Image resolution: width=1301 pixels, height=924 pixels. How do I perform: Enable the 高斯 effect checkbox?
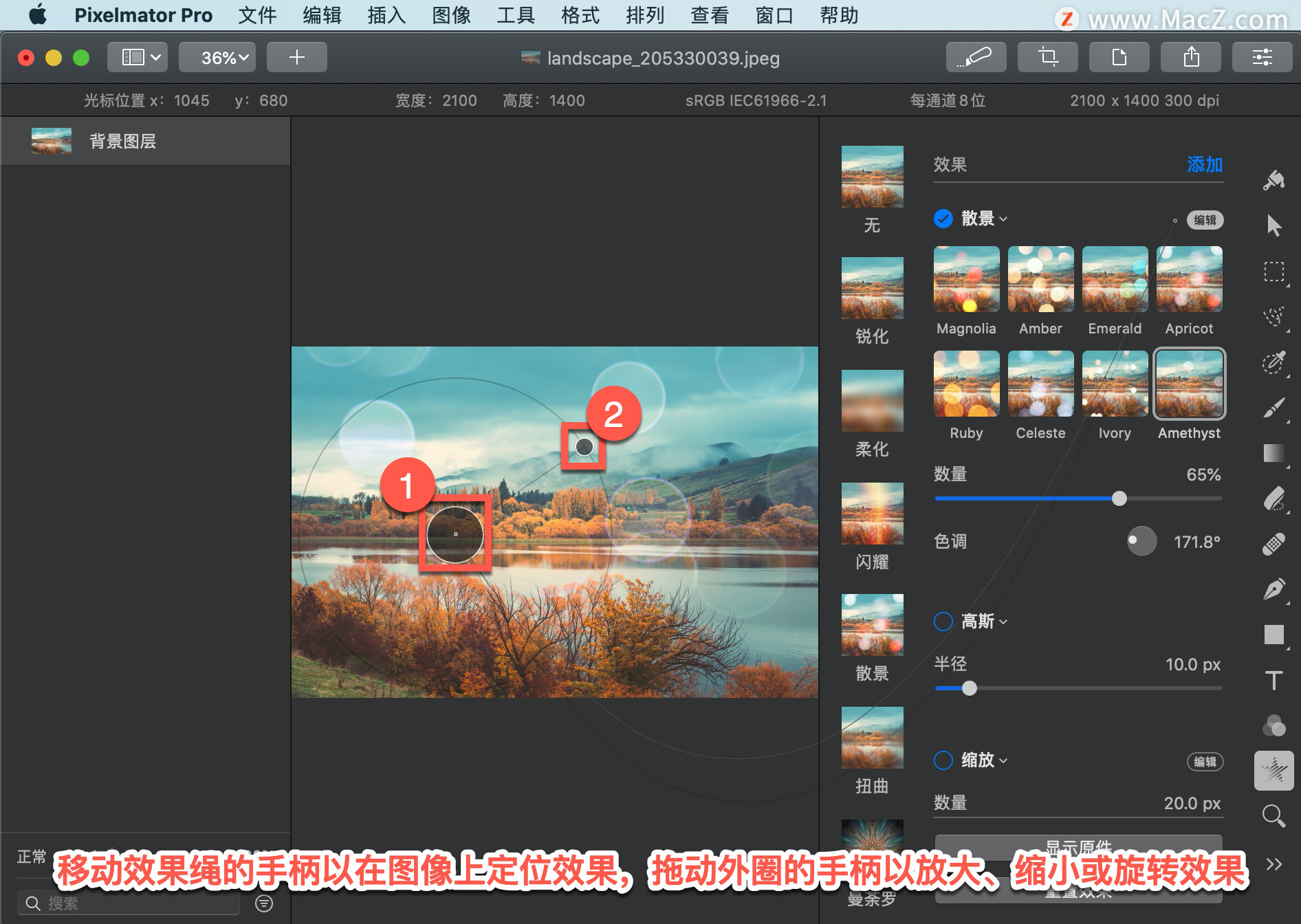pyautogui.click(x=943, y=621)
